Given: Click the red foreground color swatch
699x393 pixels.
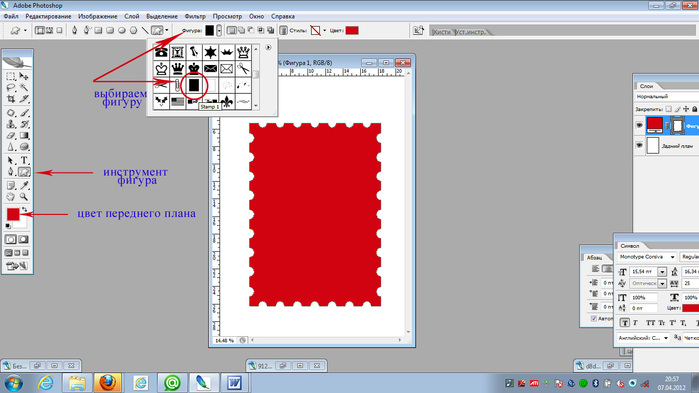Looking at the screenshot, I should pyautogui.click(x=13, y=214).
